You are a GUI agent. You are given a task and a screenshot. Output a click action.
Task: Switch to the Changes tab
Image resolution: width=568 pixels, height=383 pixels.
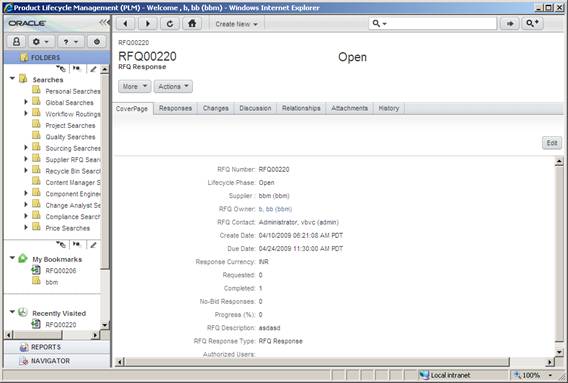216,108
